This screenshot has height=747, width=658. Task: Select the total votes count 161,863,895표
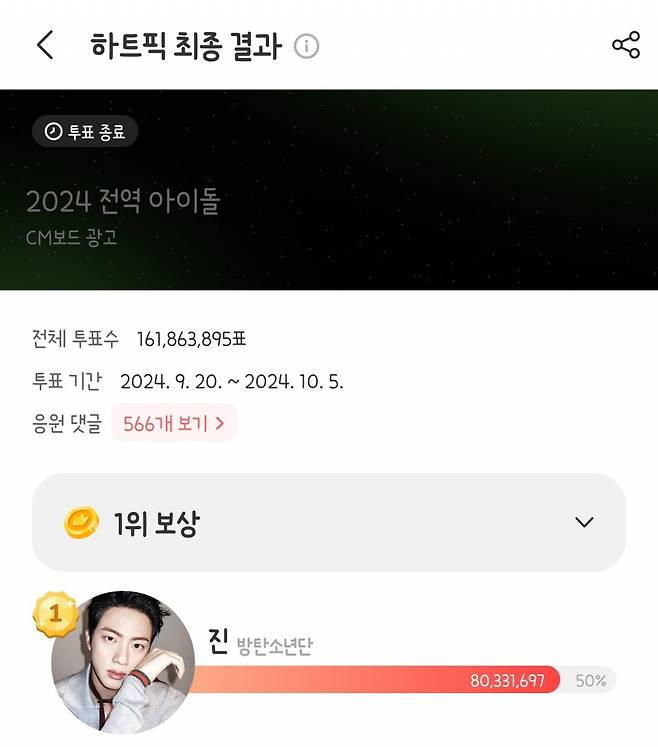point(198,339)
